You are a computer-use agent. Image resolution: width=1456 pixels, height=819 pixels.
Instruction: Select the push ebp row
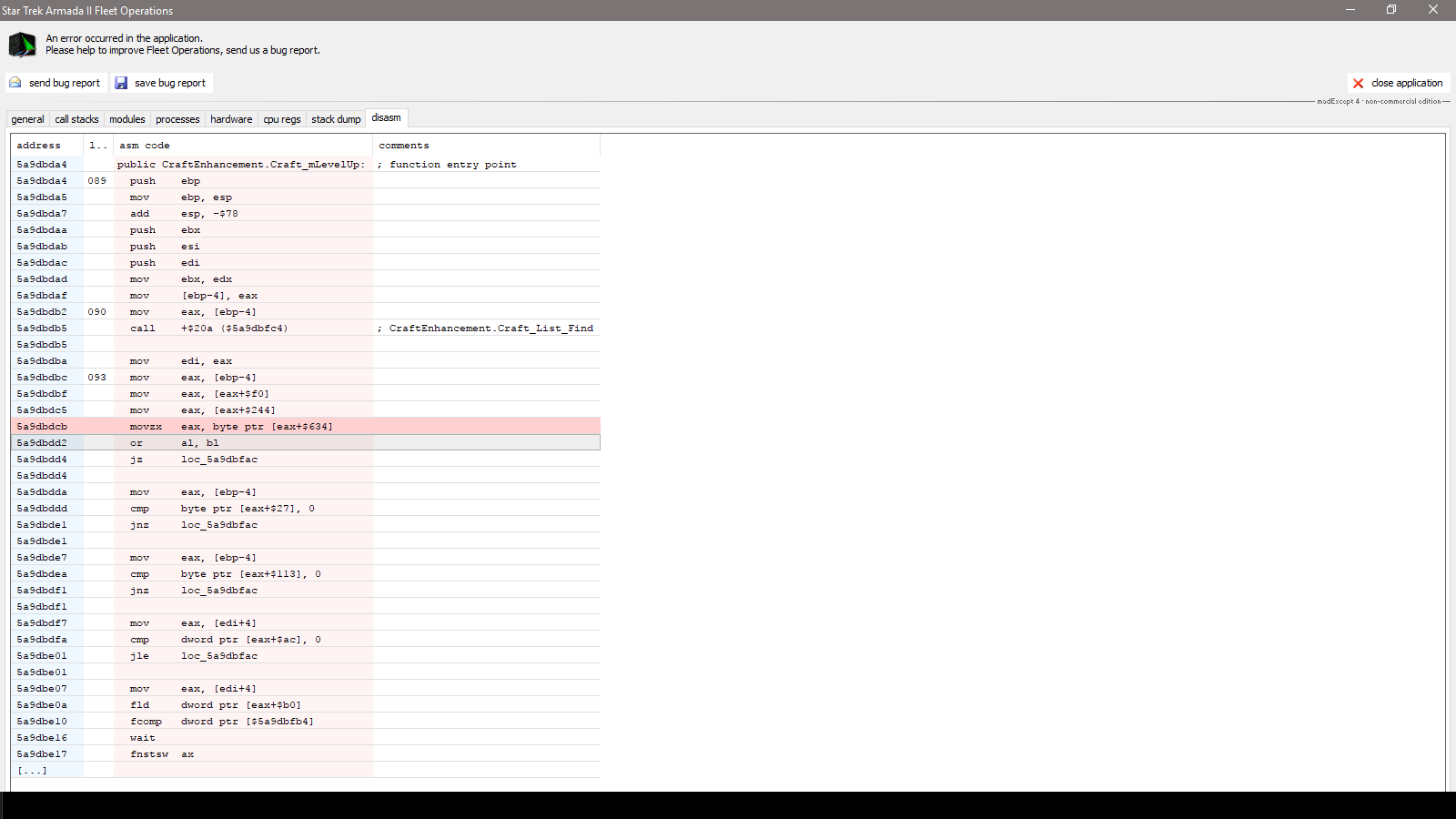click(x=306, y=181)
